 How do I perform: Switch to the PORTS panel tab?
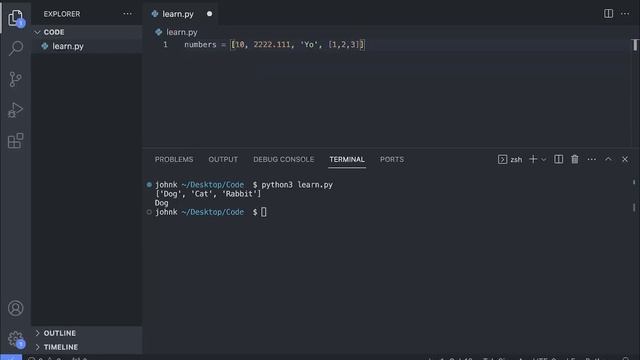[392, 159]
